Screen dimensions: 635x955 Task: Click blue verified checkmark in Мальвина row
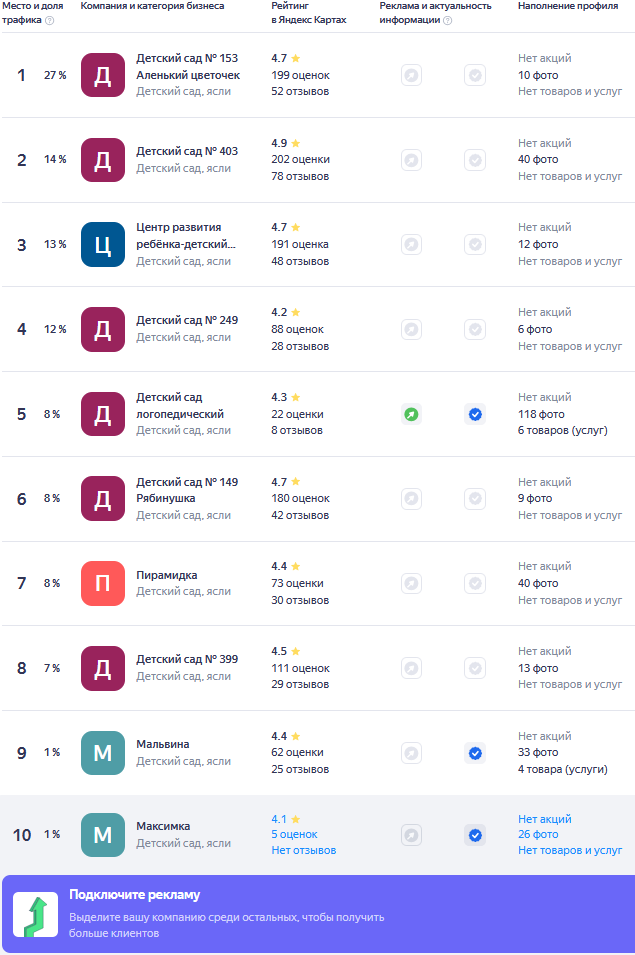(x=475, y=753)
